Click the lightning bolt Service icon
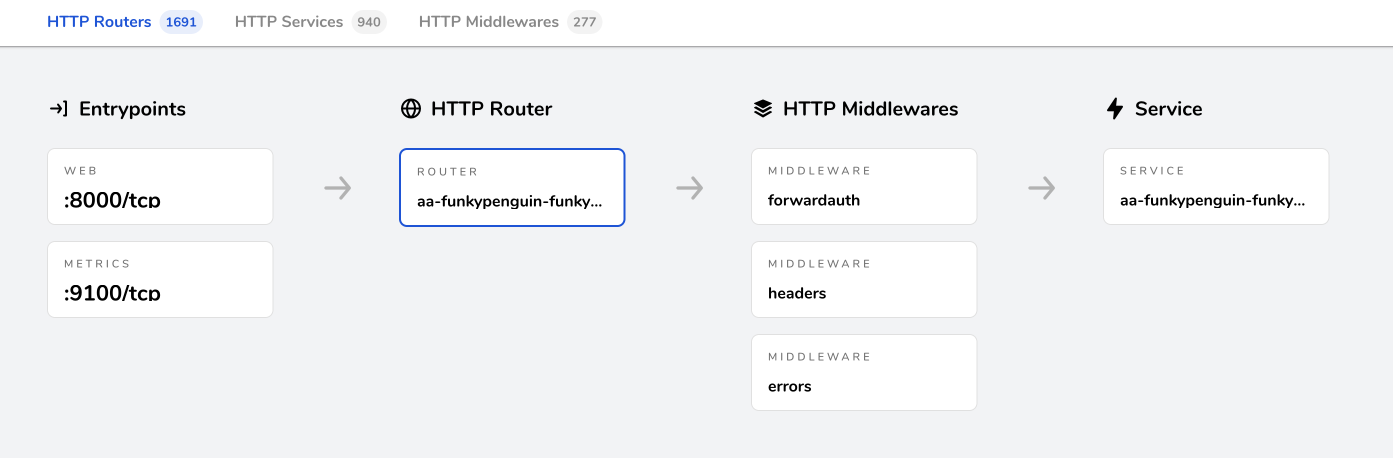The width and height of the screenshot is (1393, 458). (x=1114, y=109)
